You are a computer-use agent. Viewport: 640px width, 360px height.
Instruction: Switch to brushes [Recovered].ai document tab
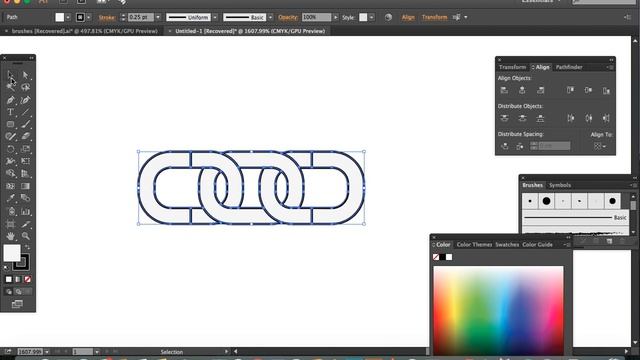84,31
